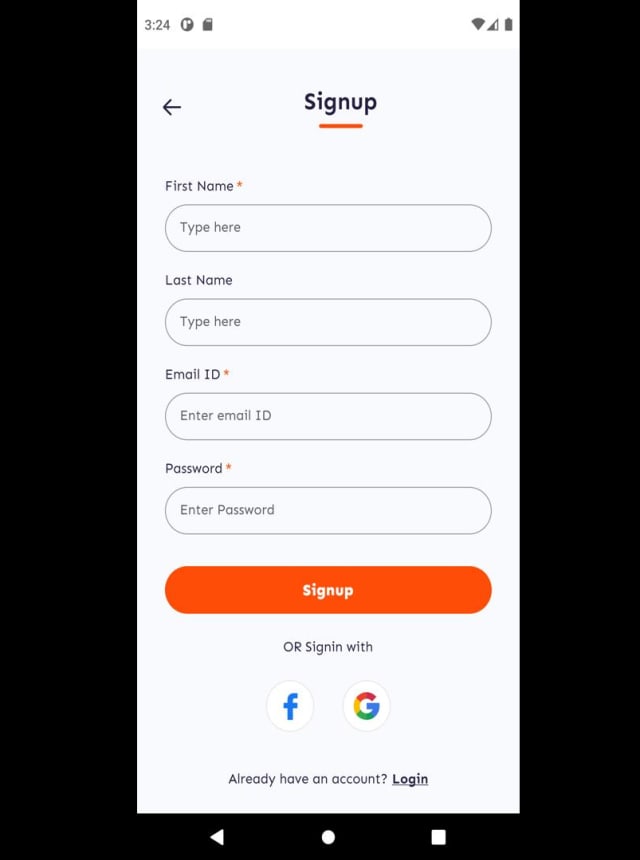Select the Enter Password field
Image resolution: width=640 pixels, height=860 pixels.
coord(328,511)
